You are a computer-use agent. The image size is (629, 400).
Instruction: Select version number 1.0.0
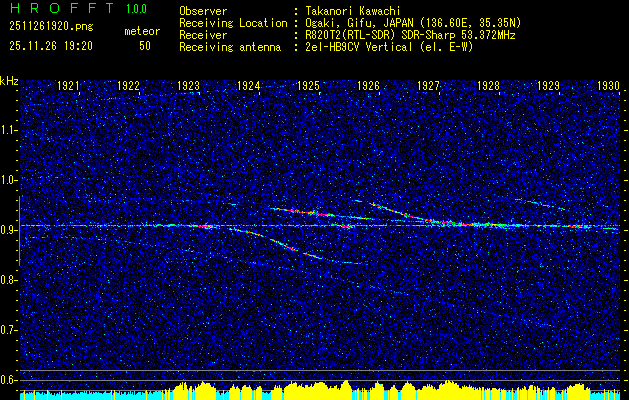(x=136, y=9)
